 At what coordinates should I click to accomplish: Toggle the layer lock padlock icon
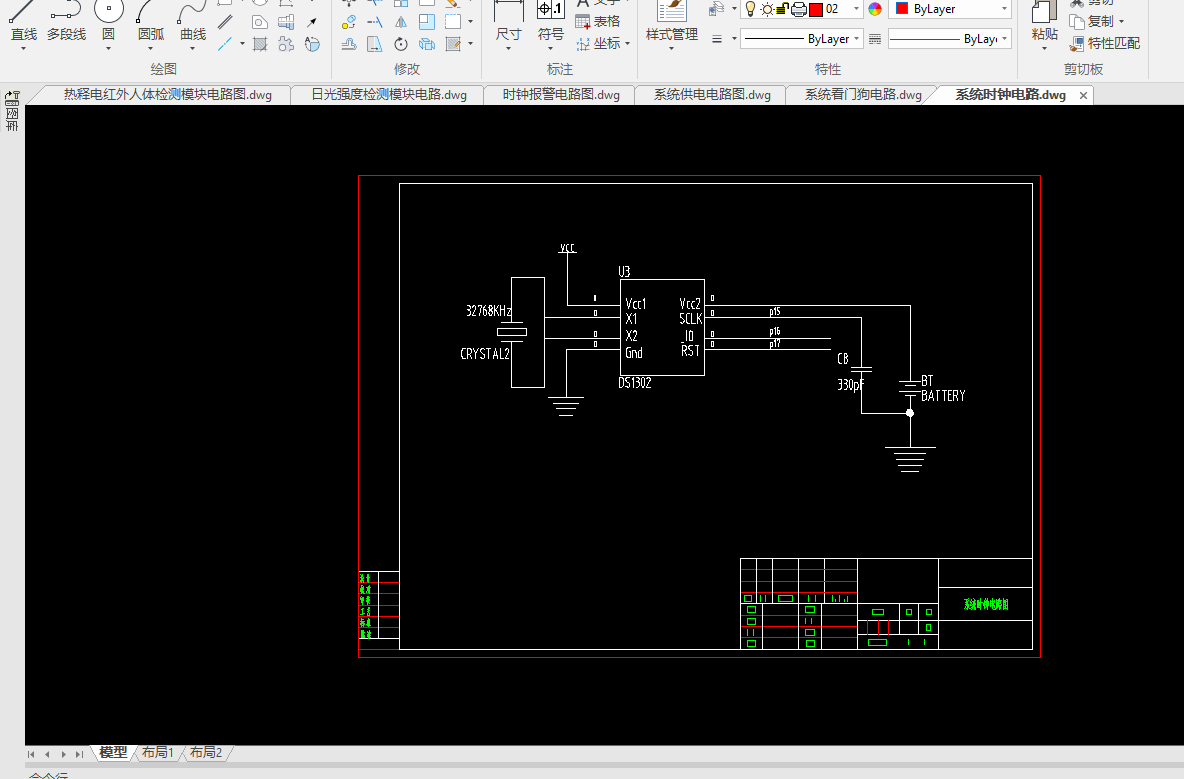[783, 9]
